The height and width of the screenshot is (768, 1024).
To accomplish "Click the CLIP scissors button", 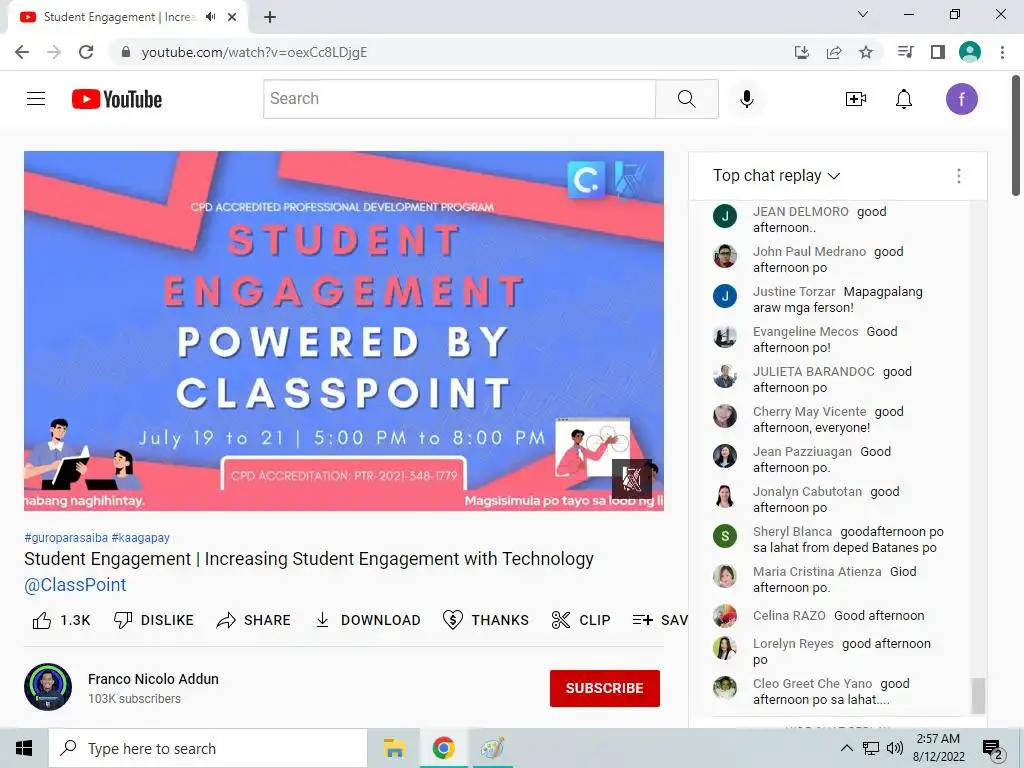I will 581,620.
